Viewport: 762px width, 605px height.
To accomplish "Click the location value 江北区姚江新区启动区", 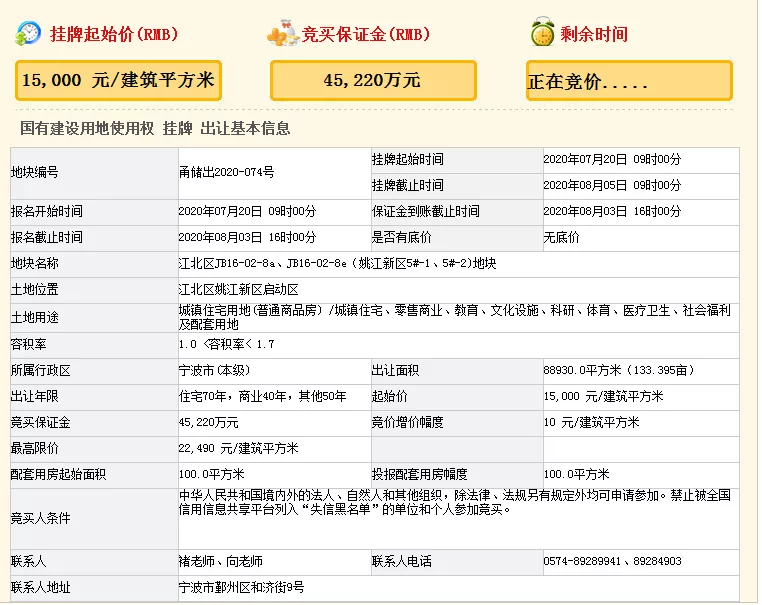I will [239, 290].
